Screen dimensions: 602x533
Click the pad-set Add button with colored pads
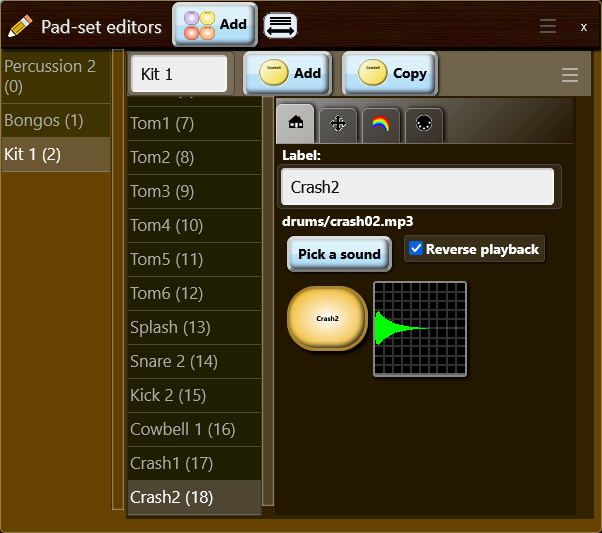[x=215, y=25]
